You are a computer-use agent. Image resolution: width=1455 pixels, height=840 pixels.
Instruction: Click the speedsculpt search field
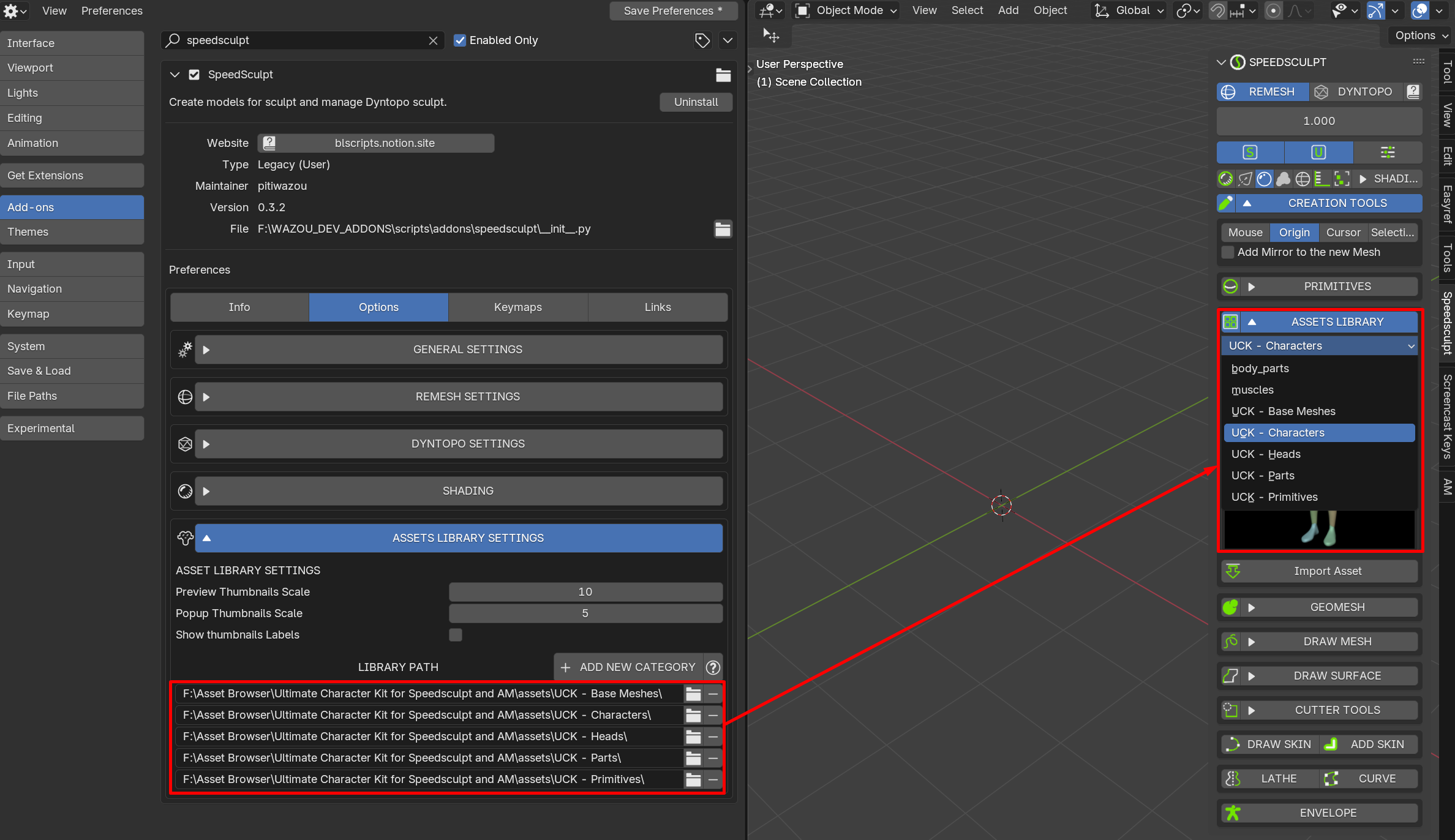click(302, 40)
